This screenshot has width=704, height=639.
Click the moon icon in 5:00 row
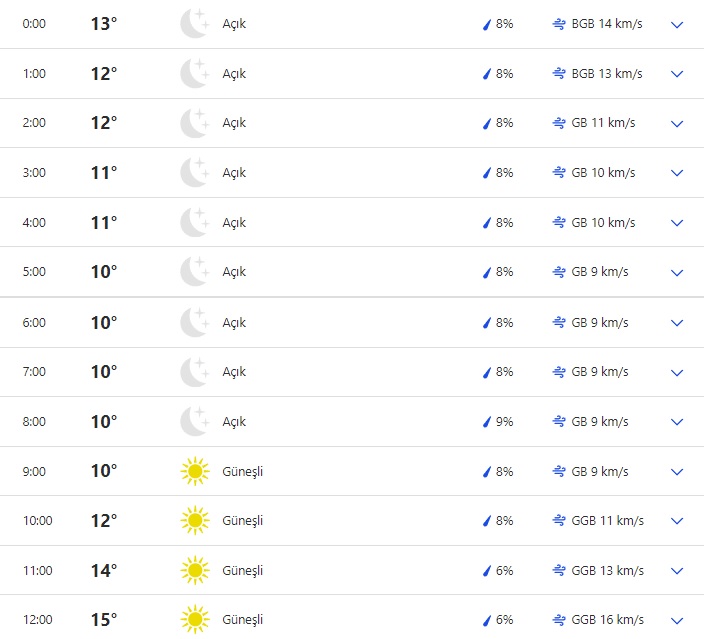pos(194,272)
